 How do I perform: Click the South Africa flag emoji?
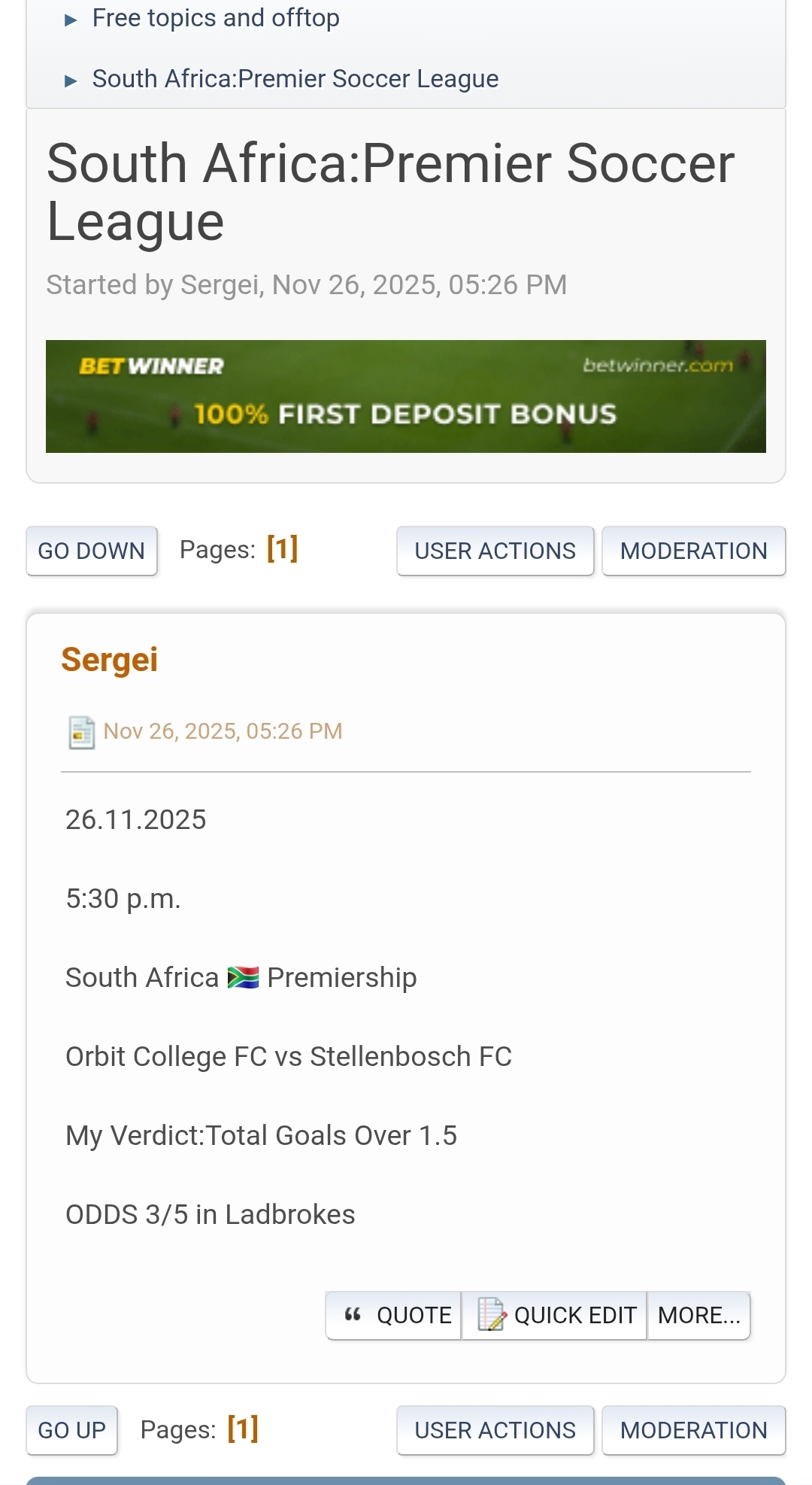[x=243, y=977]
